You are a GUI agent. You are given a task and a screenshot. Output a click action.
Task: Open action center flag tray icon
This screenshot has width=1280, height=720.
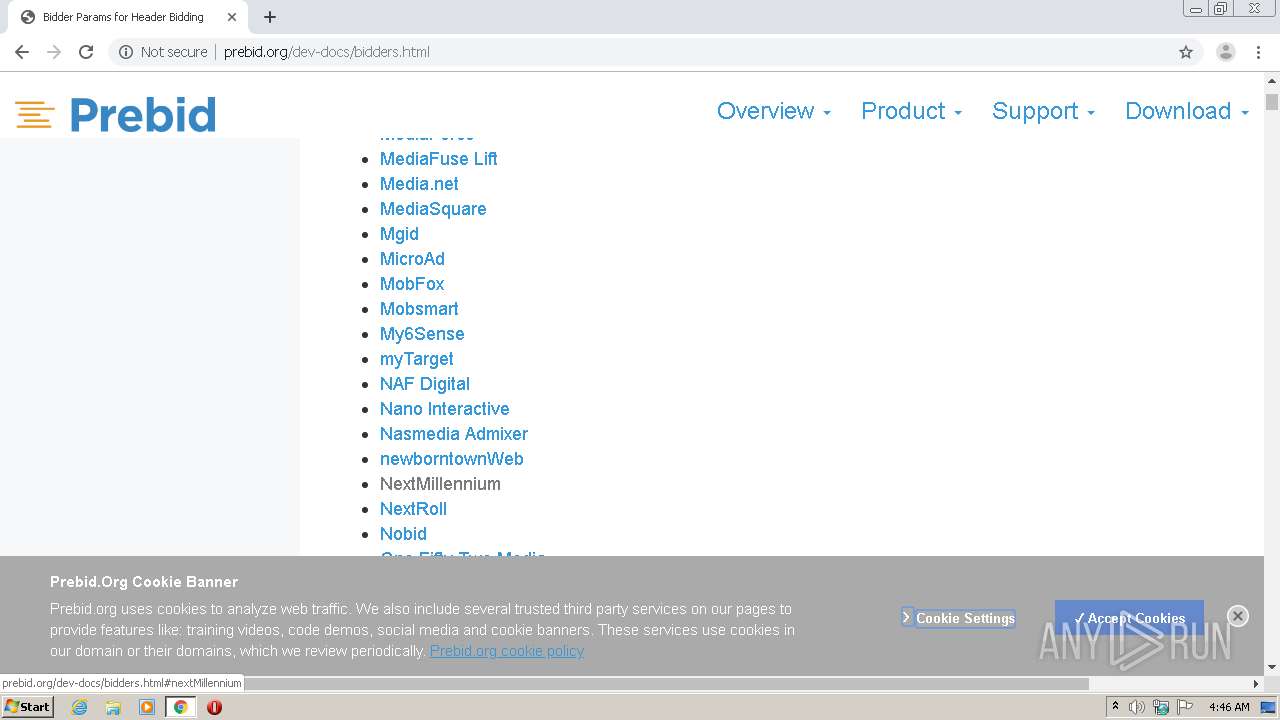[1185, 707]
